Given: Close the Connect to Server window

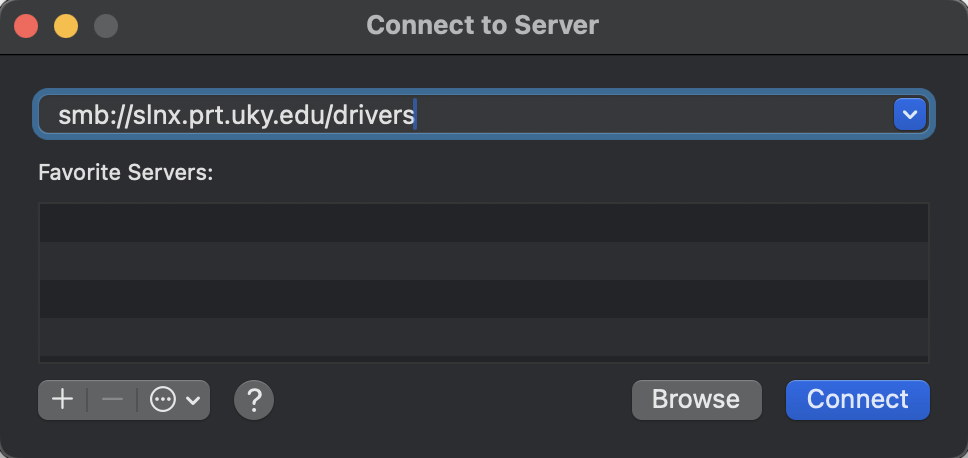Looking at the screenshot, I should [x=26, y=27].
